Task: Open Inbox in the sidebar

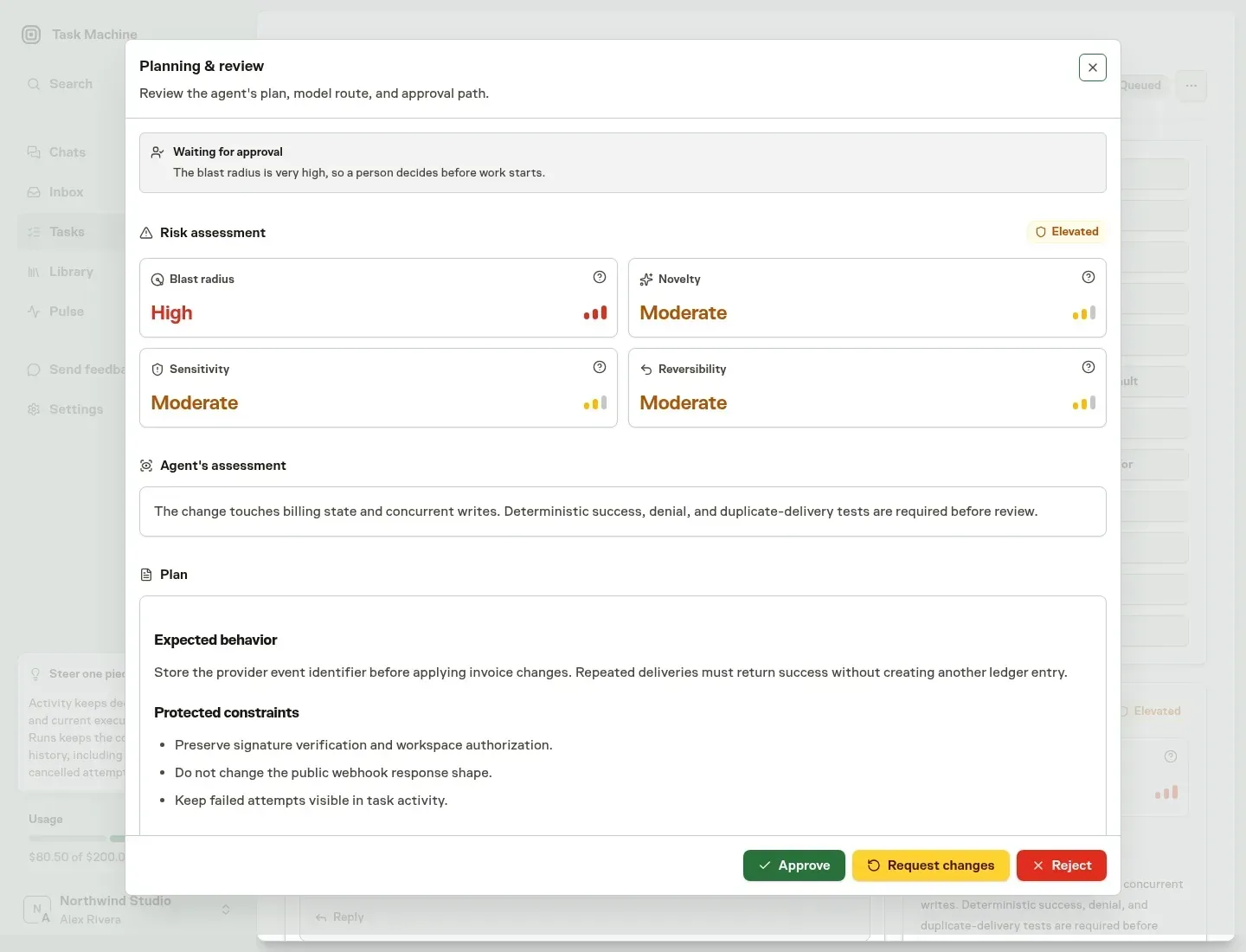Action: tap(71, 192)
